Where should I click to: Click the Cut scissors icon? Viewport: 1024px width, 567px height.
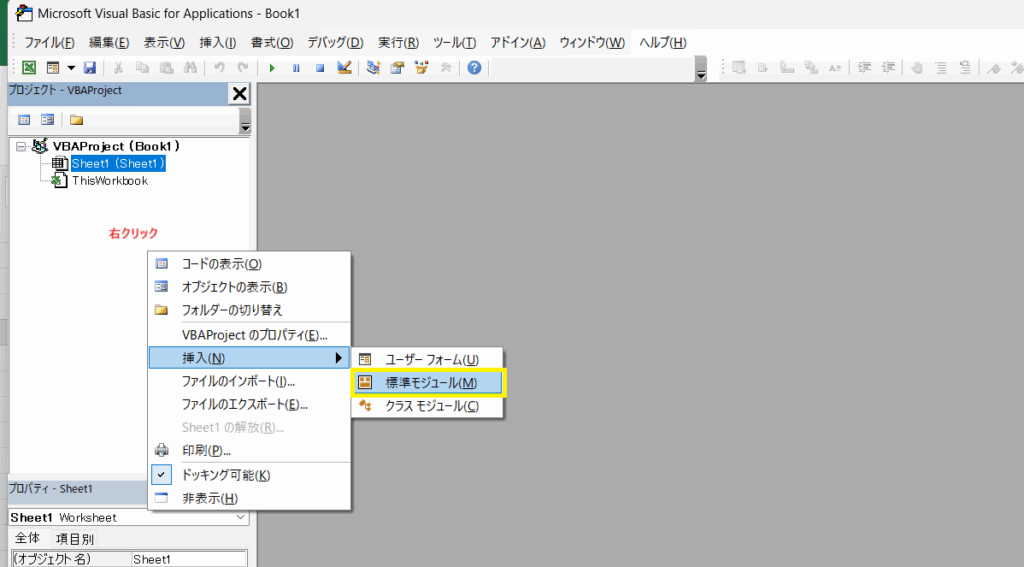tap(118, 67)
